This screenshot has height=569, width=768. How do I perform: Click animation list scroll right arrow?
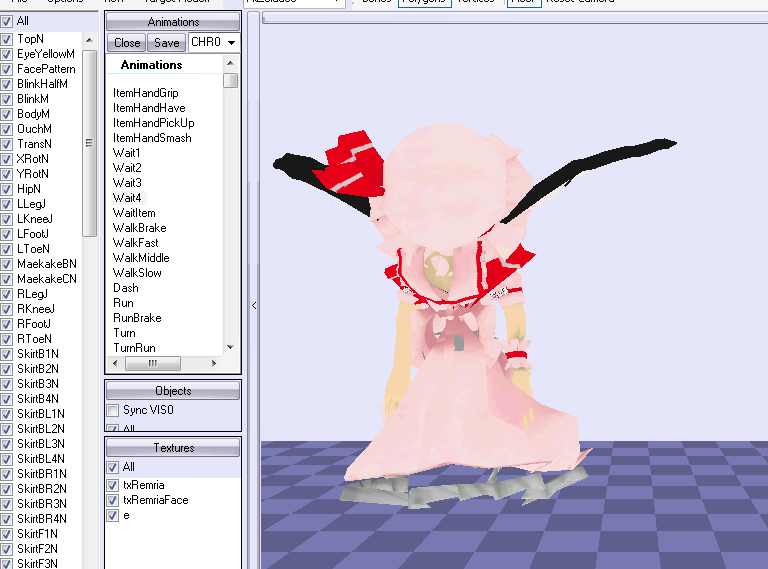click(x=214, y=363)
